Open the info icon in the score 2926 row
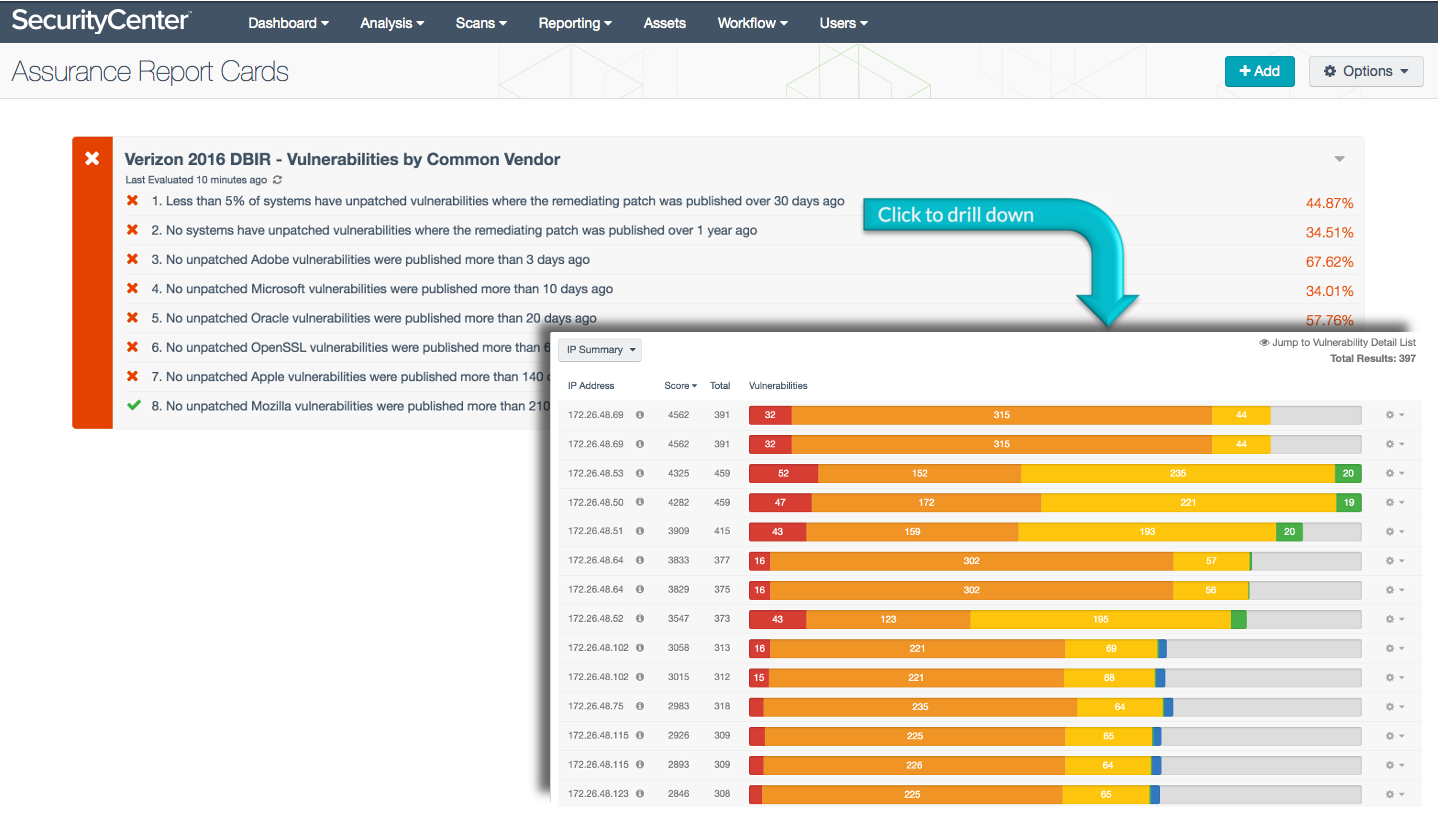Screen dimensions: 1440x820 pyautogui.click(x=640, y=735)
